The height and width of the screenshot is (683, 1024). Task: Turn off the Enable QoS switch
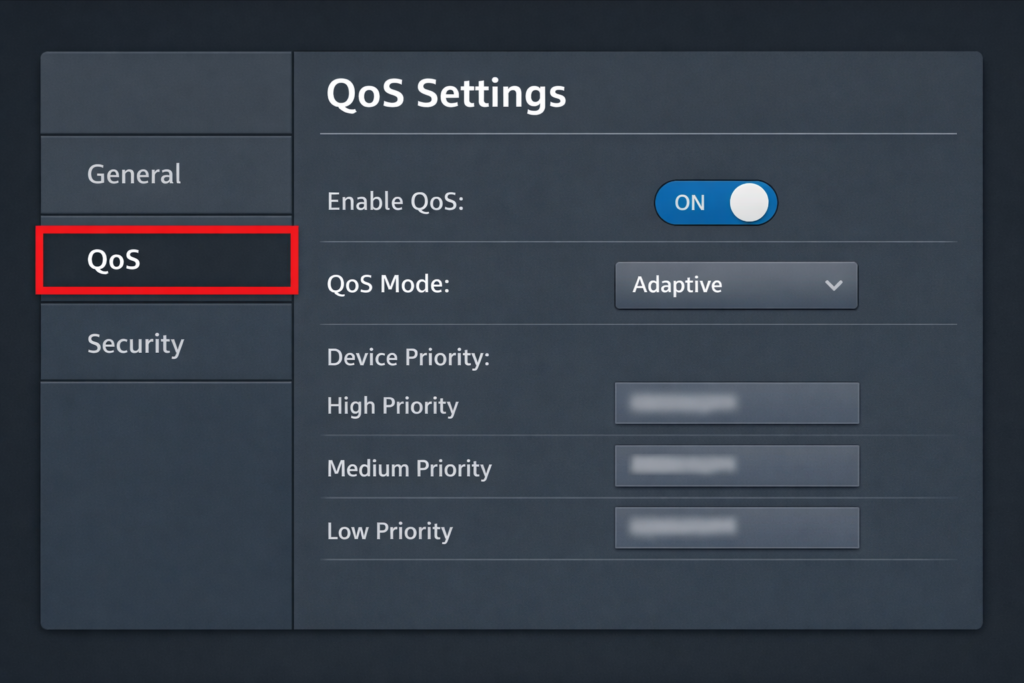click(x=715, y=203)
